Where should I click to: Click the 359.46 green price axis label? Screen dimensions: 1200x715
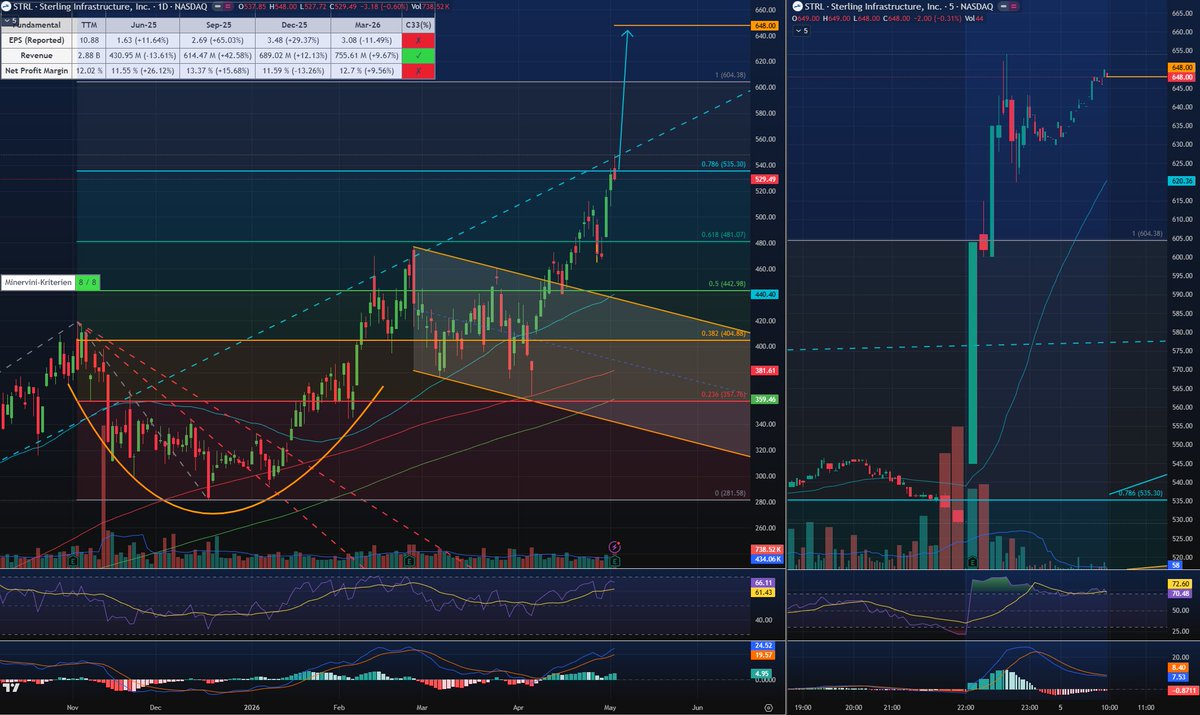coord(765,399)
